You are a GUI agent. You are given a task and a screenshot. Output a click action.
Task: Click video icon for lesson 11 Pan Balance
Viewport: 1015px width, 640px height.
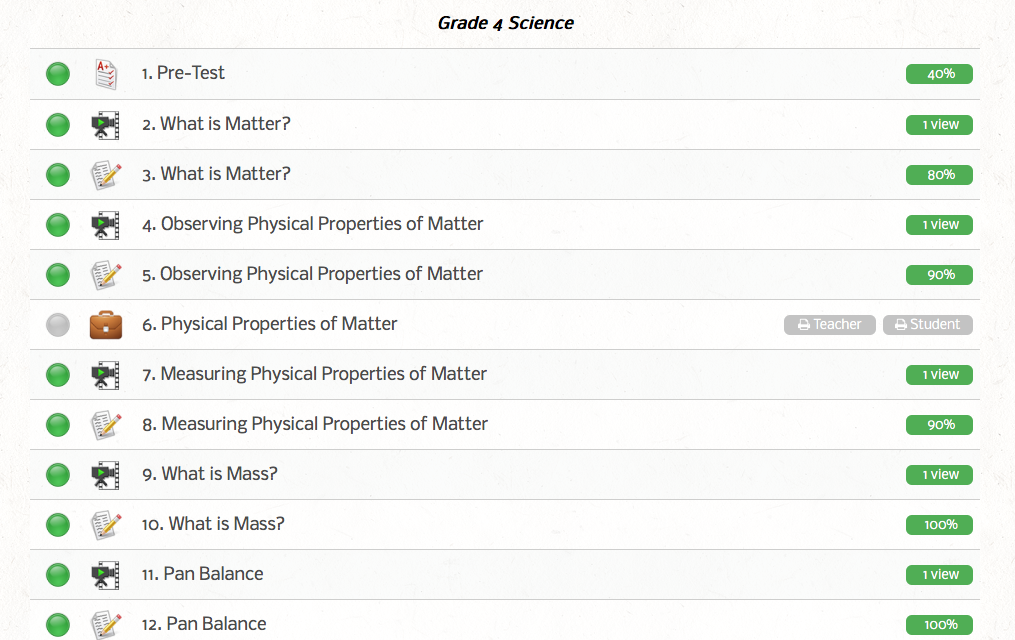[105, 575]
